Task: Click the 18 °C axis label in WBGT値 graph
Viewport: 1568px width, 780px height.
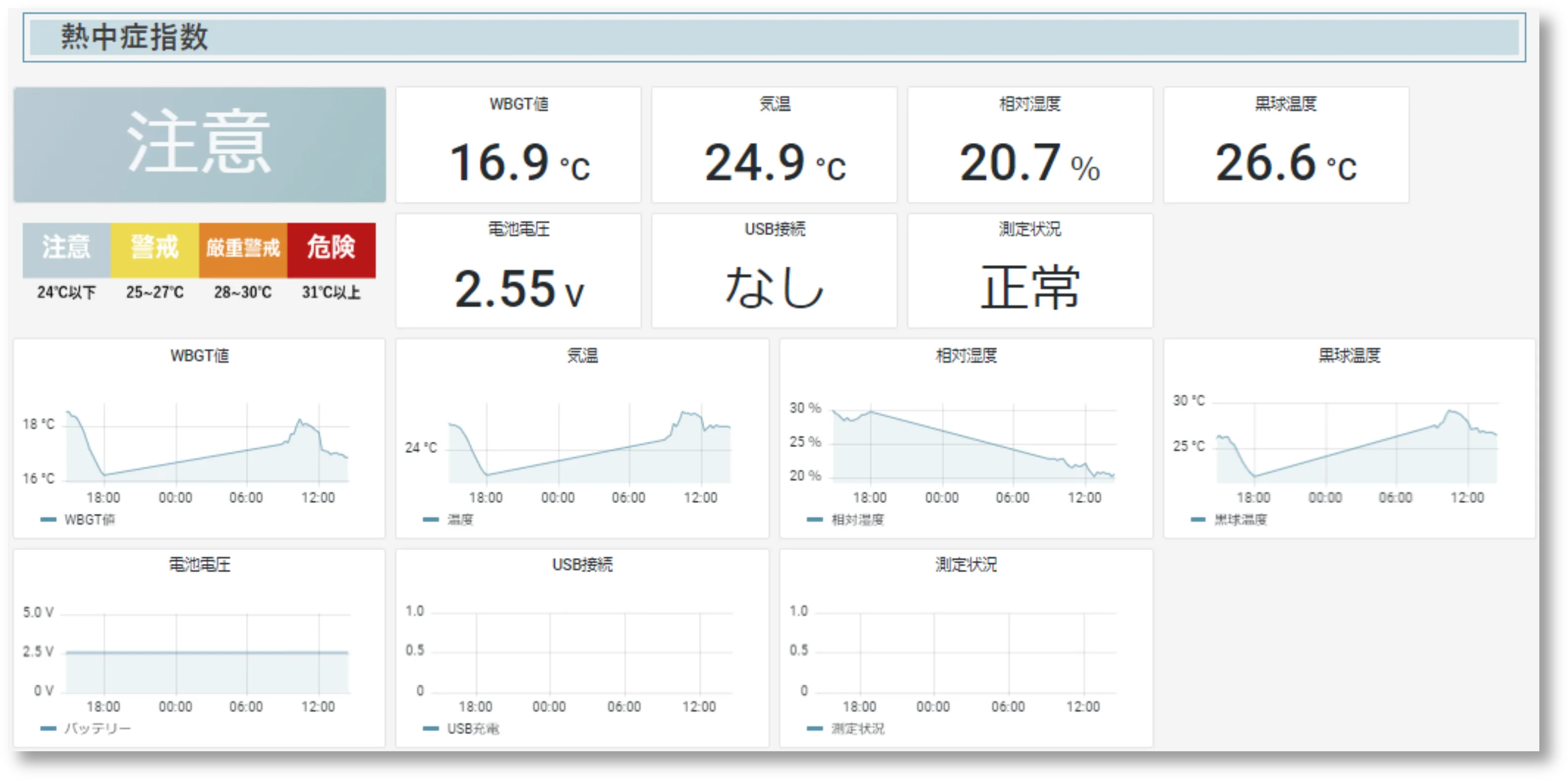Action: coord(39,424)
